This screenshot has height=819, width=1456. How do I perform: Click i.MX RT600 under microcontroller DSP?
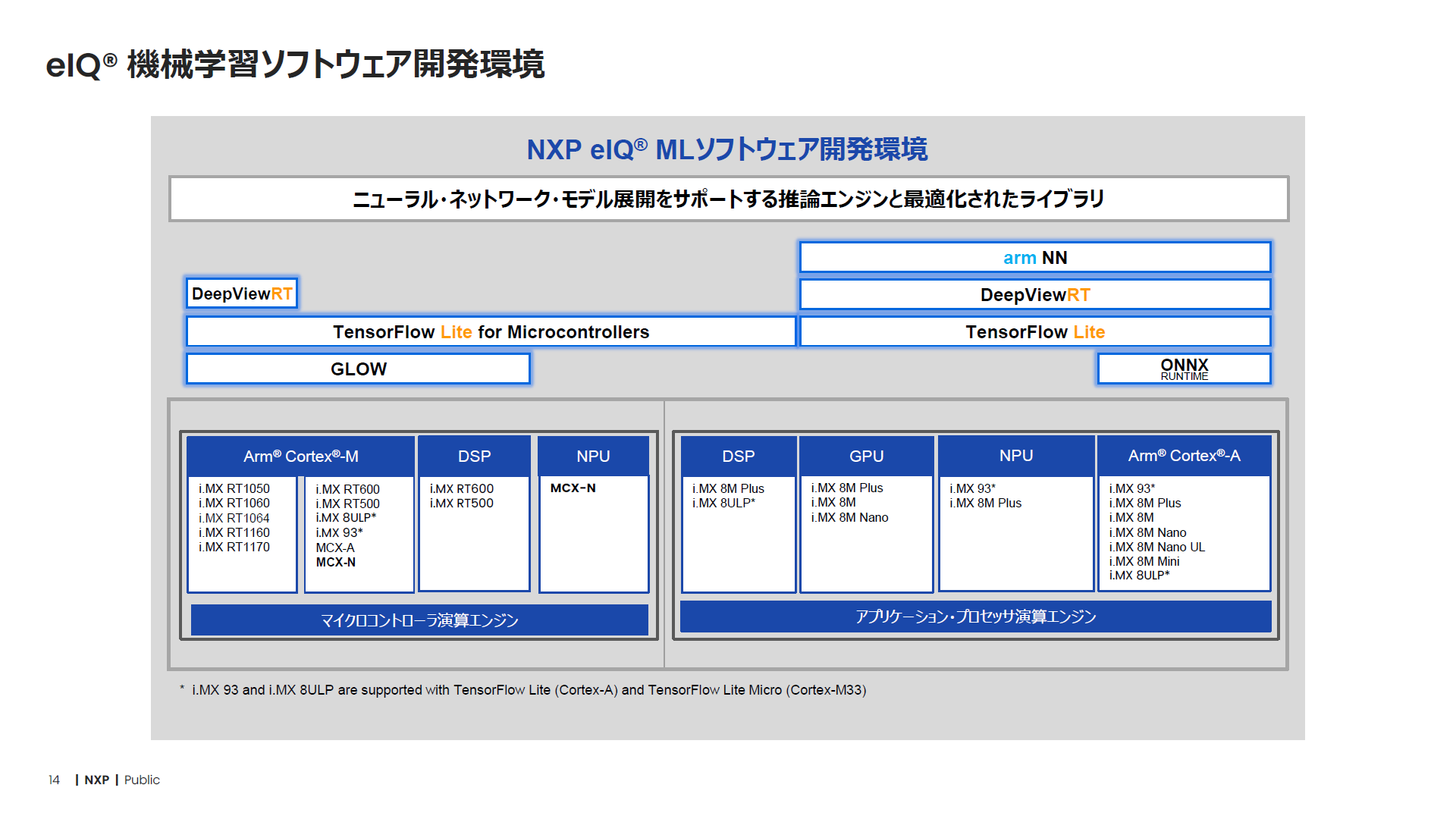tap(462, 488)
